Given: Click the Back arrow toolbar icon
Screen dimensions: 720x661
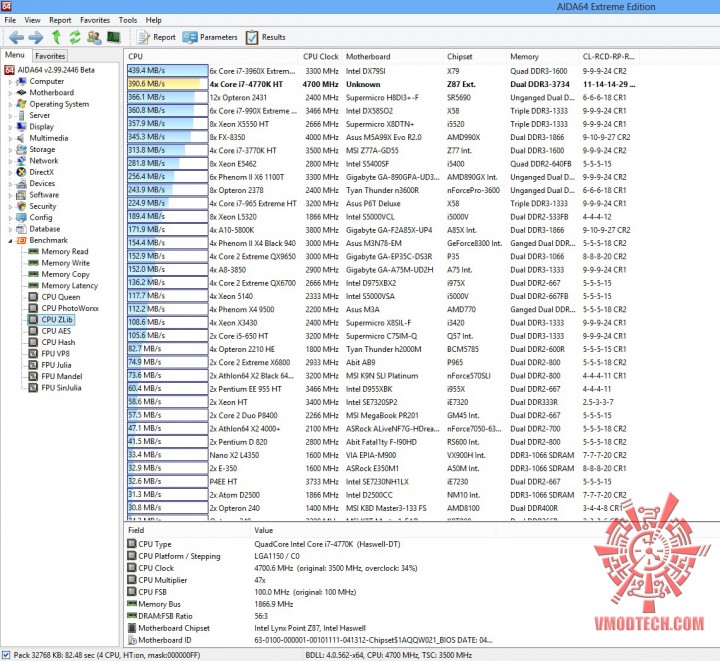Looking at the screenshot, I should pos(16,37).
